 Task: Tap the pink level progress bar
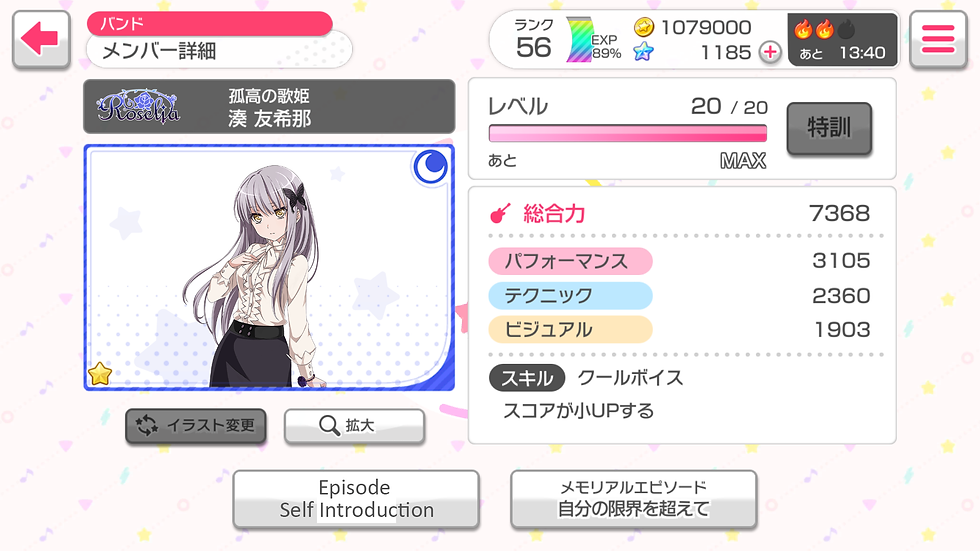tap(628, 133)
